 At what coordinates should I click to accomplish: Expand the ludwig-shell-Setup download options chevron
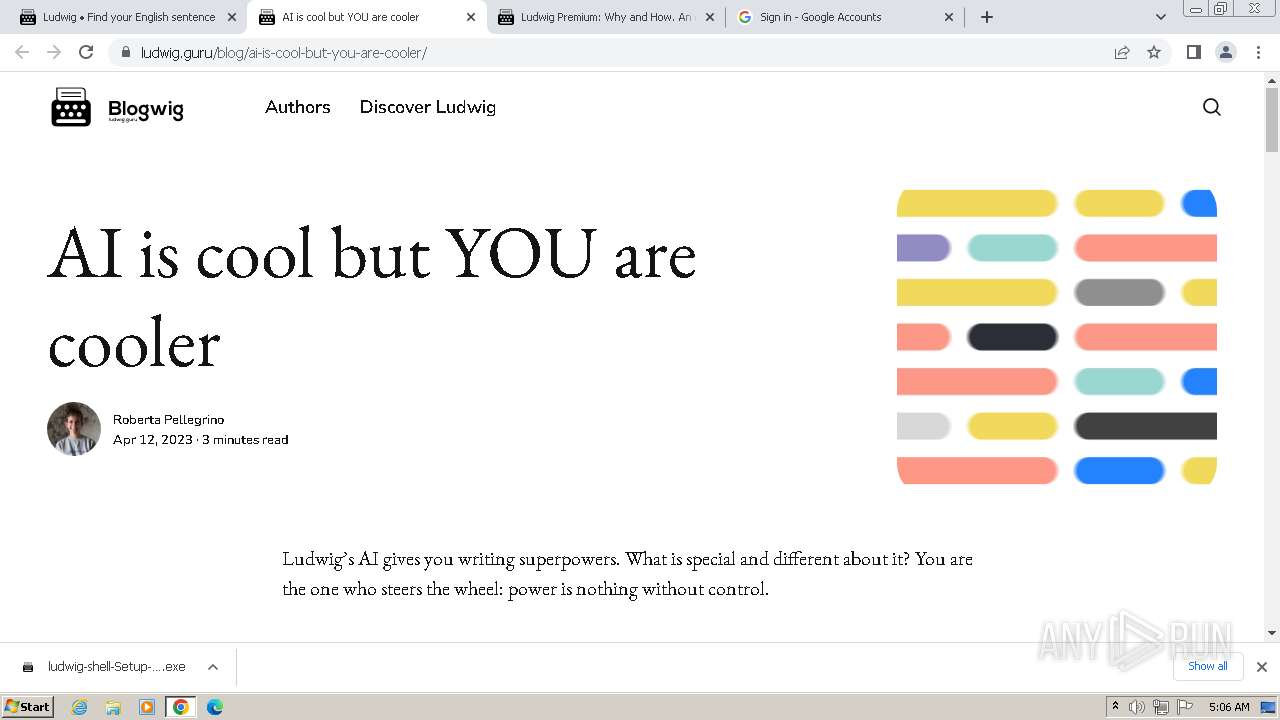click(x=213, y=667)
